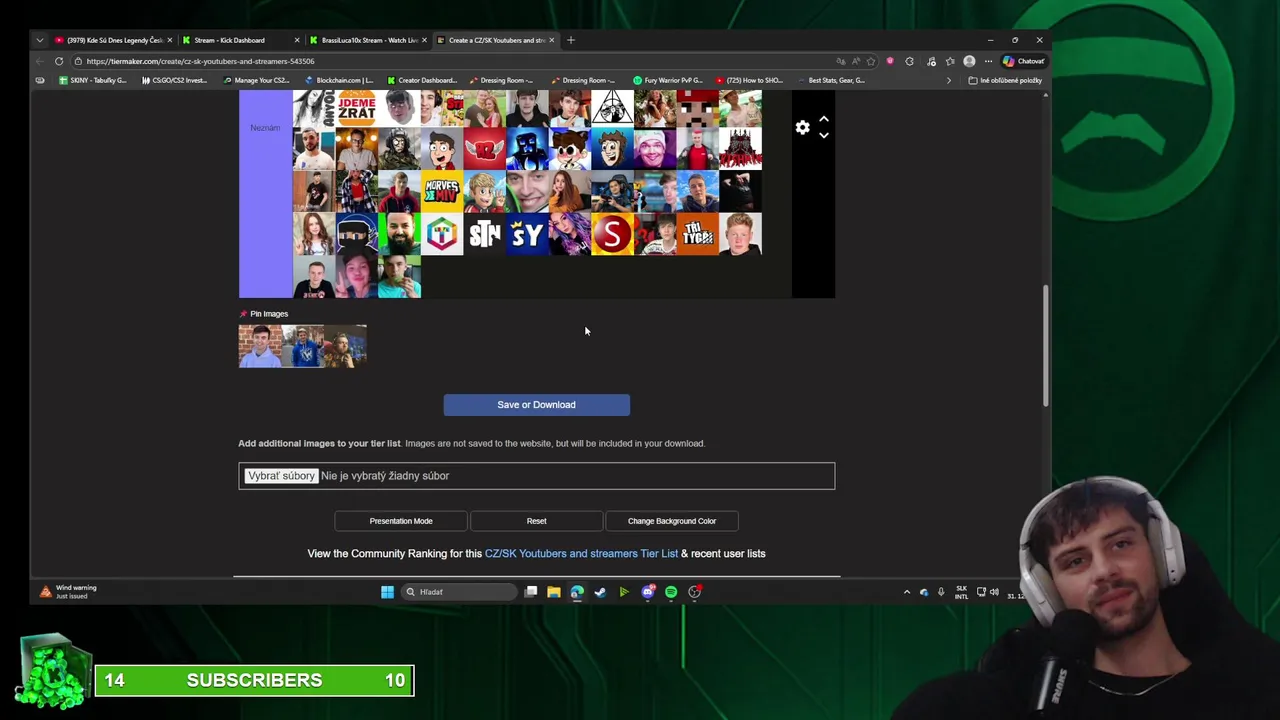Open a new browser tab
Viewport: 1280px width, 720px height.
coord(571,40)
